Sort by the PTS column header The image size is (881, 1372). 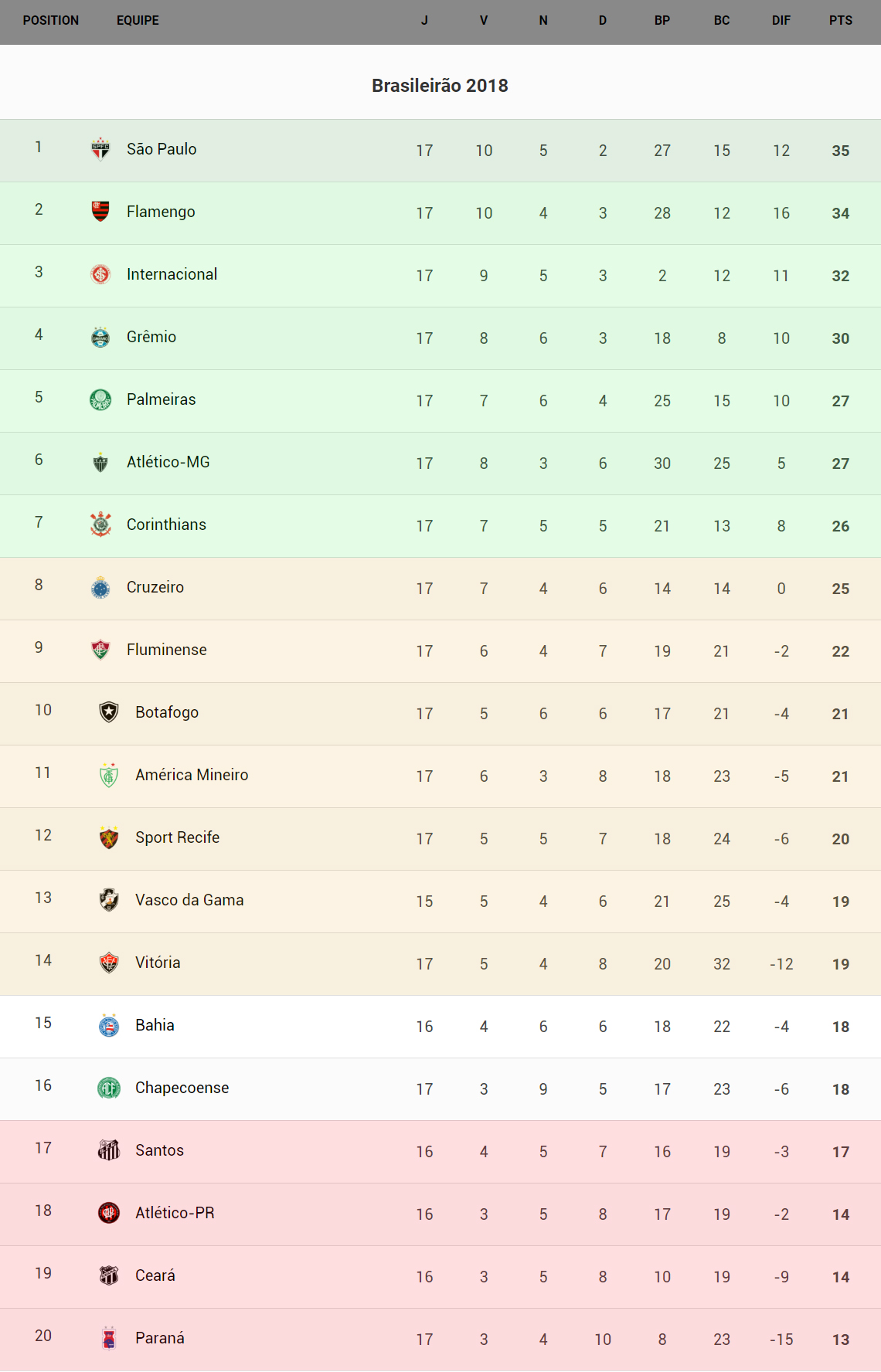click(840, 21)
